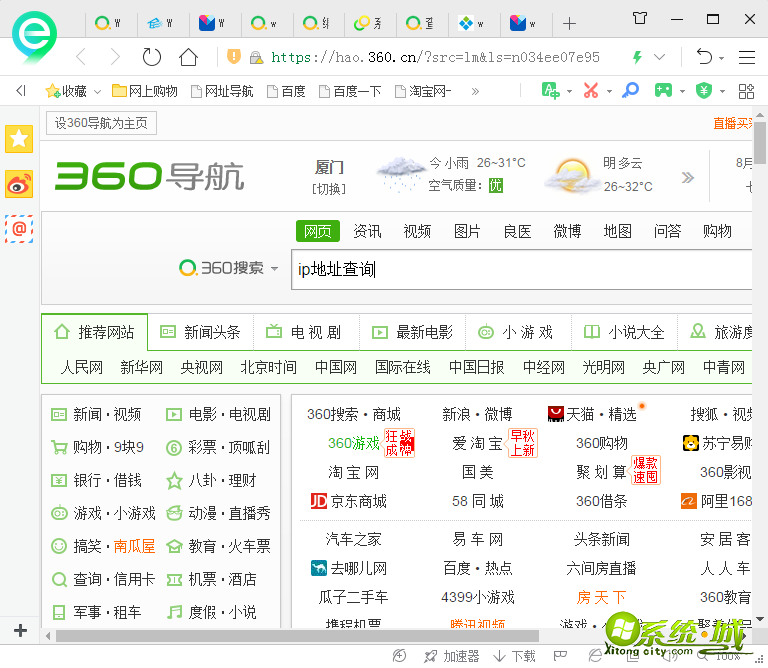The height and width of the screenshot is (668, 768).
Task: Switch to 电视剧 tab
Action: [307, 333]
